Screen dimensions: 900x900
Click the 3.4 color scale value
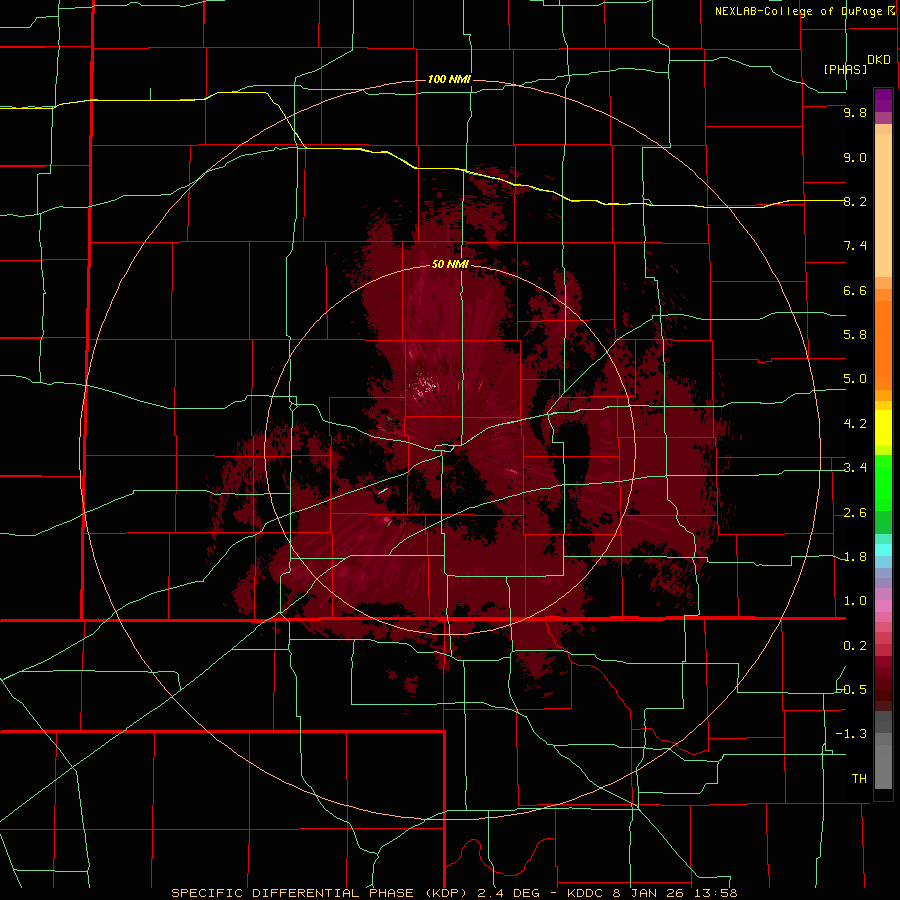pyautogui.click(x=855, y=468)
